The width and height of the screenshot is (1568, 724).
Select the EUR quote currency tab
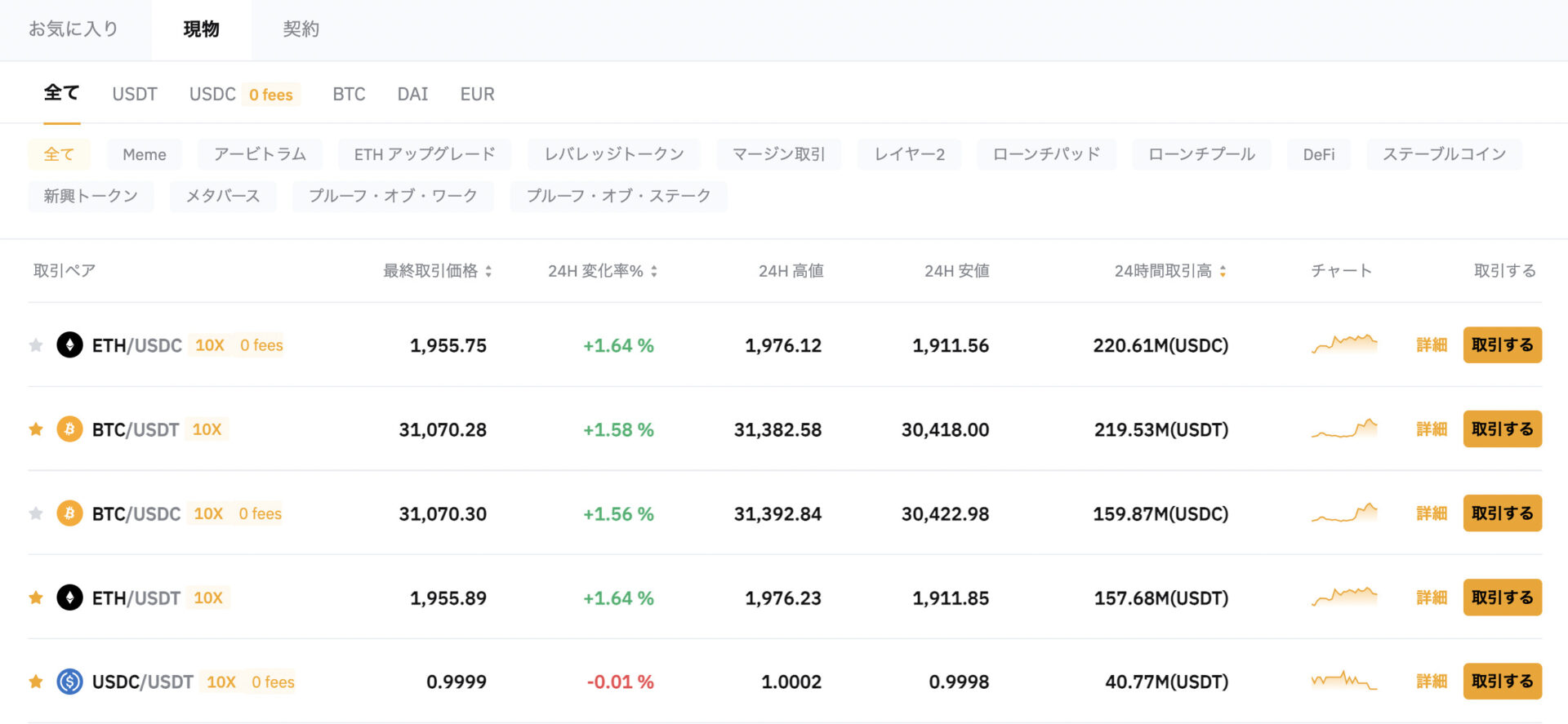[x=477, y=94]
